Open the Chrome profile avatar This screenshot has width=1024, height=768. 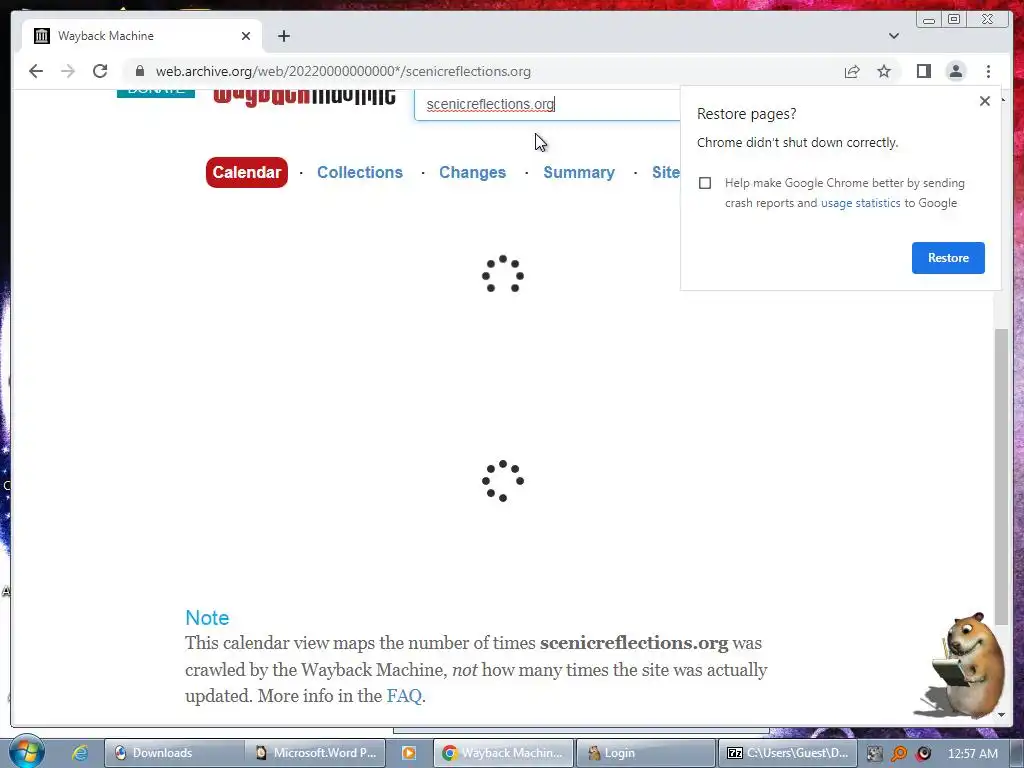(x=955, y=71)
